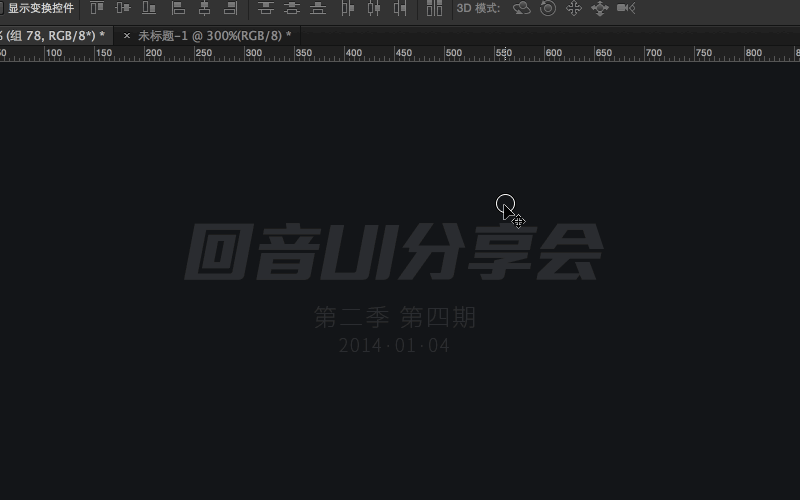Image resolution: width=800 pixels, height=500 pixels.
Task: Distribute layers by vertical centers
Action: pos(292,8)
